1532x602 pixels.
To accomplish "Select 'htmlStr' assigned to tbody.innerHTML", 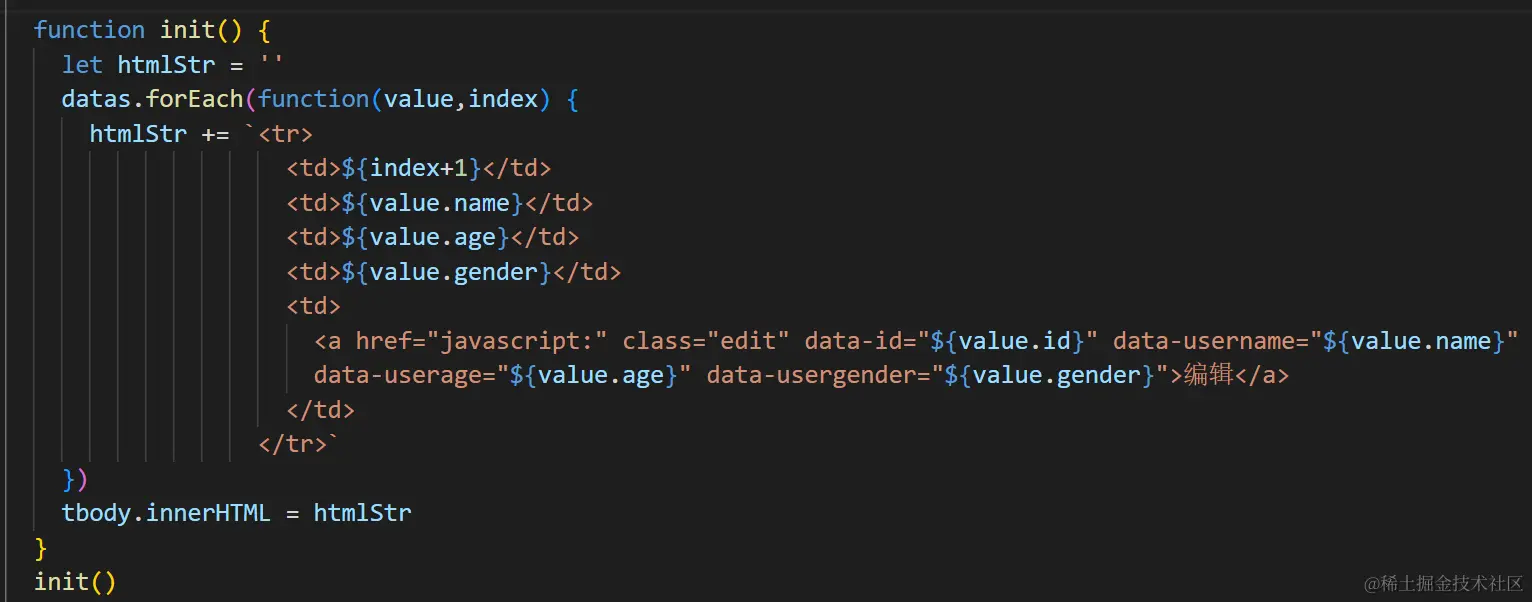I will coord(363,513).
